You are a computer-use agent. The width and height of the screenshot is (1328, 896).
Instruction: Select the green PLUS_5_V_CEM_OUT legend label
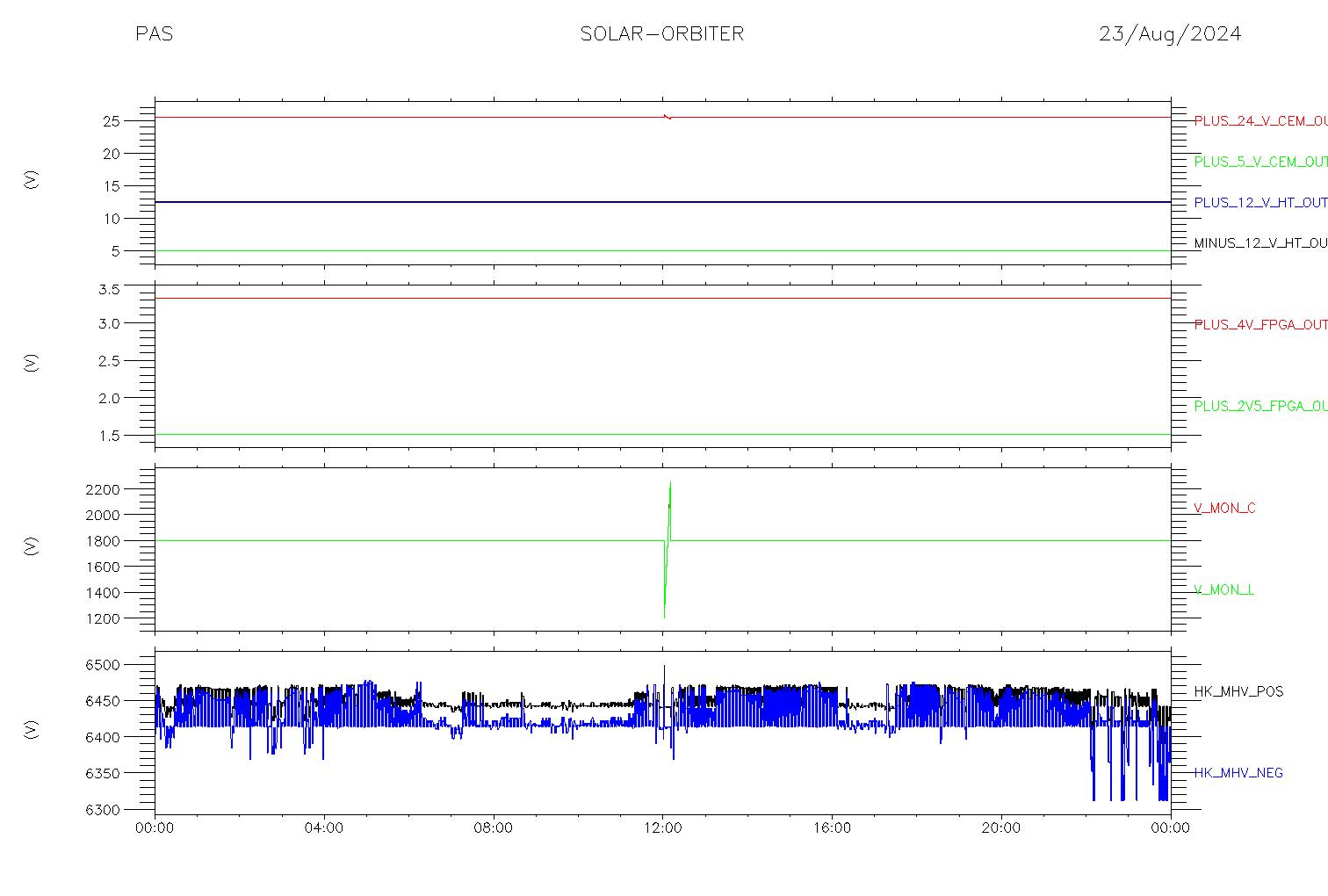coord(1260,162)
